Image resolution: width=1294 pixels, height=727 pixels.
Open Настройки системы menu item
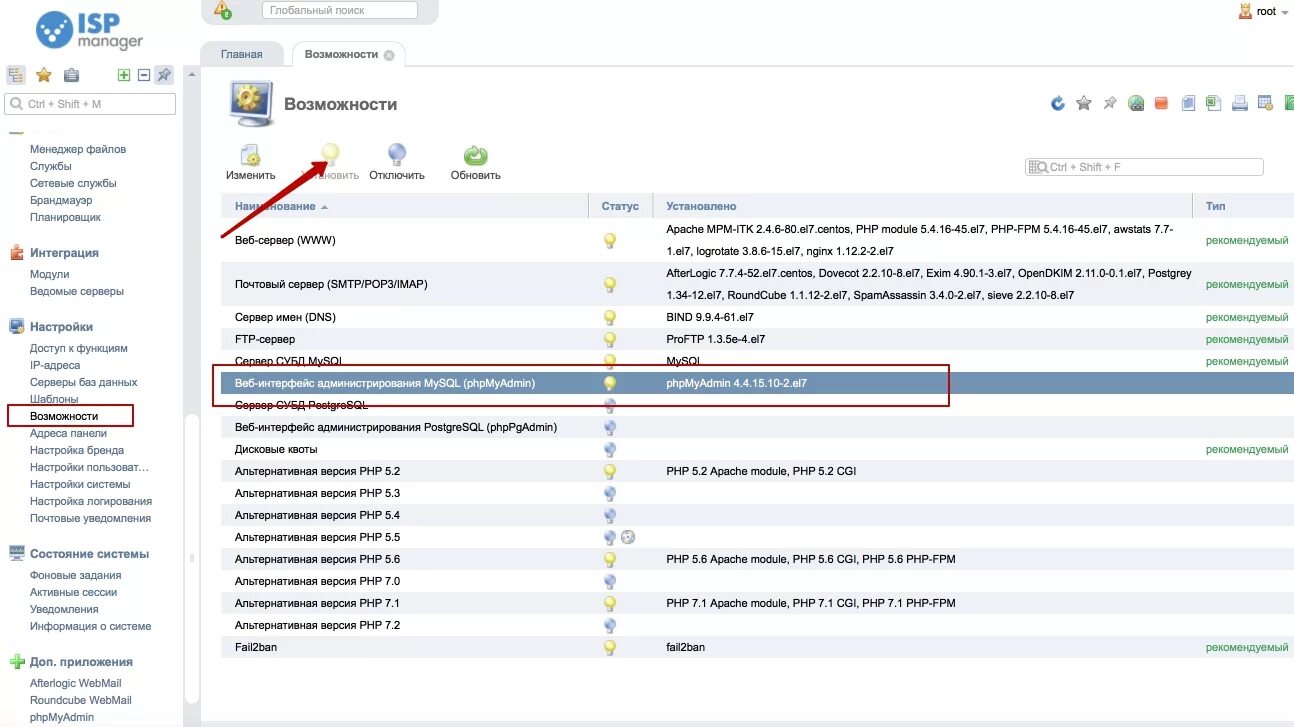(80, 484)
